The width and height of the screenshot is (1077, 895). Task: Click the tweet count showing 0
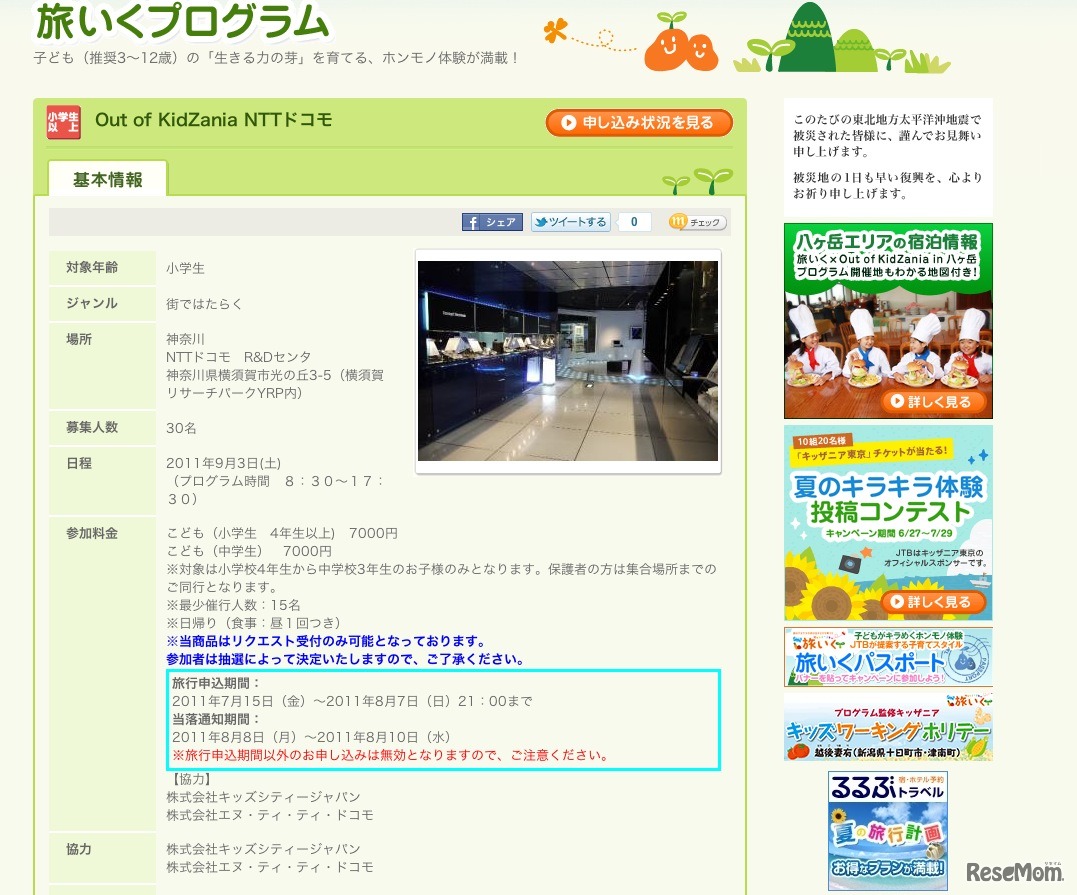point(632,222)
